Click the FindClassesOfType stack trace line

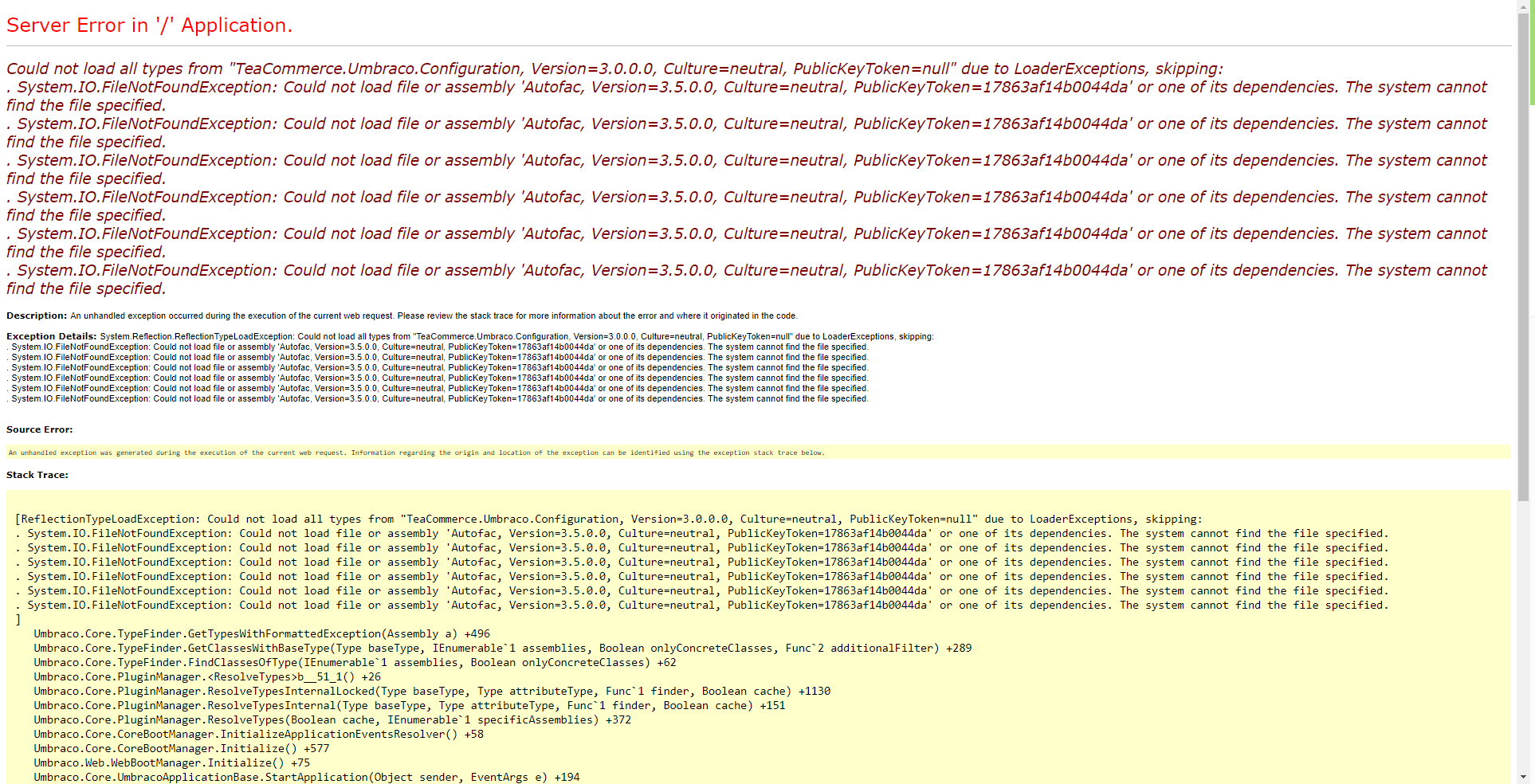click(355, 662)
